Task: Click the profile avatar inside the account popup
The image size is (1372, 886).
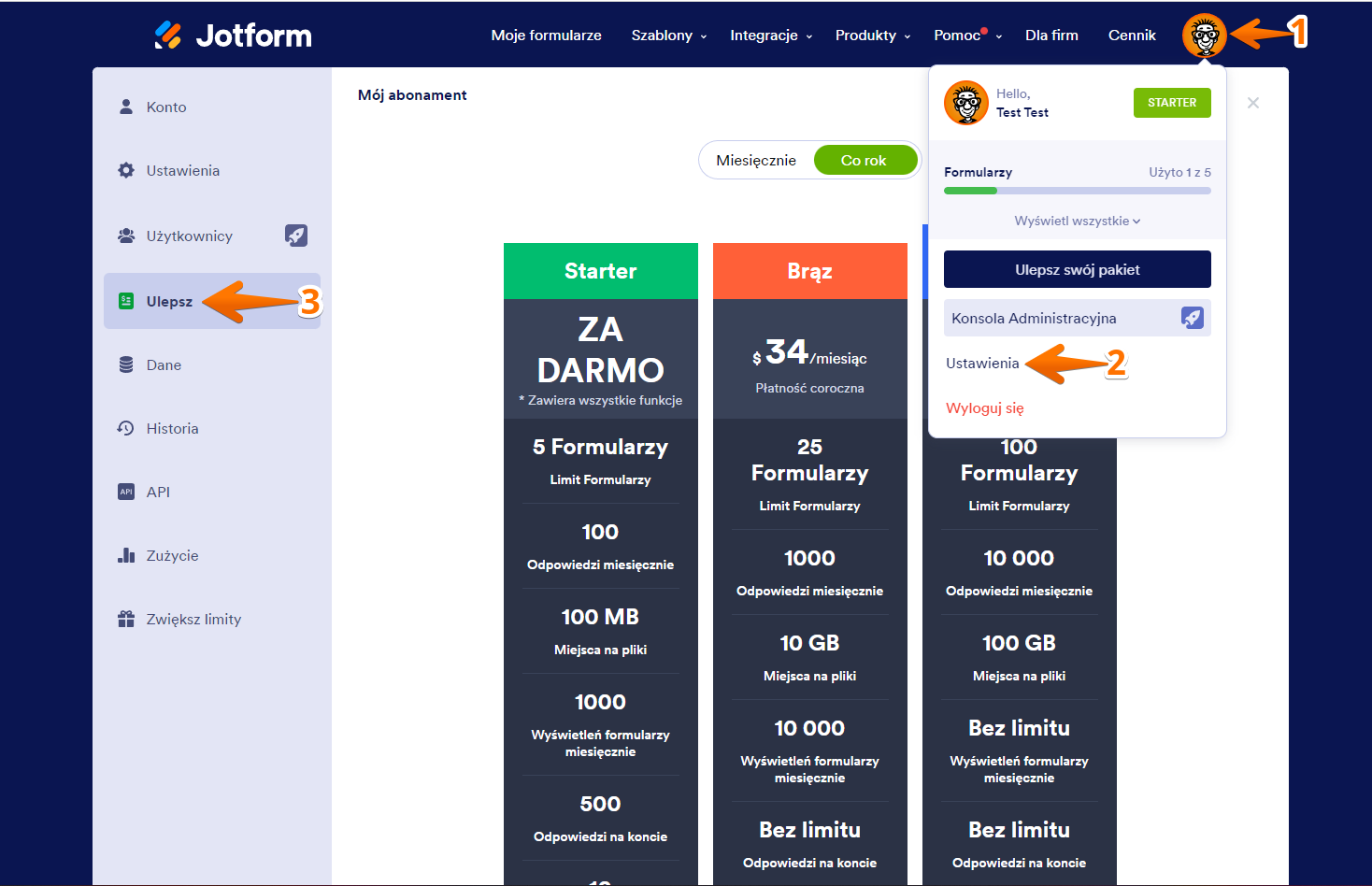Action: point(966,103)
